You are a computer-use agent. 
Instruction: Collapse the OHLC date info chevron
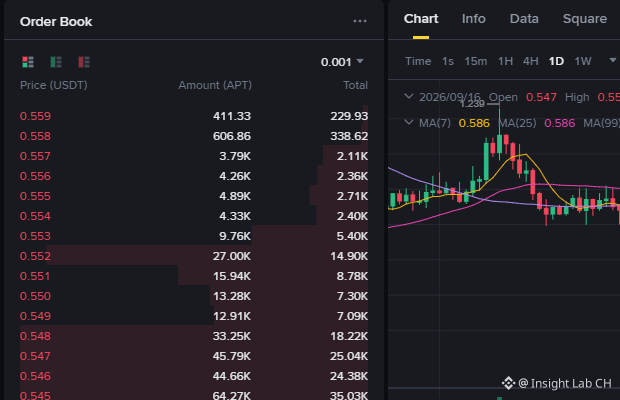click(409, 96)
